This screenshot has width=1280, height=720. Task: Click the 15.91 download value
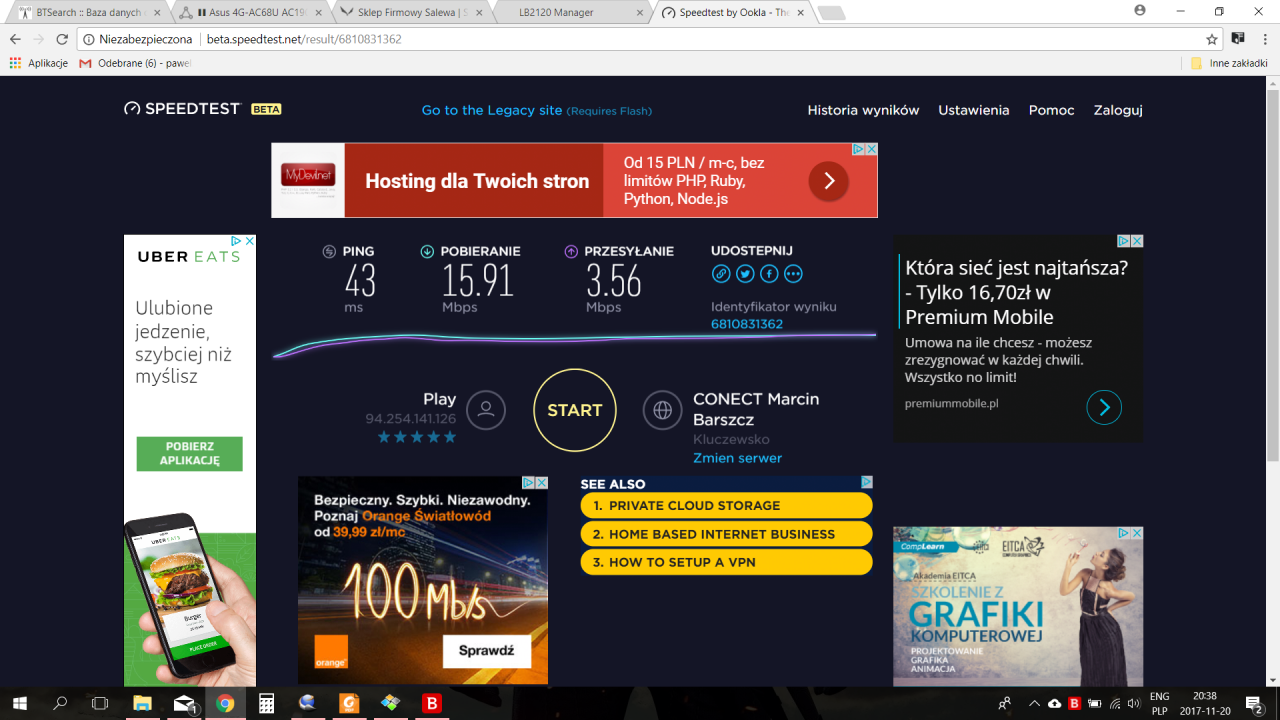pos(478,281)
